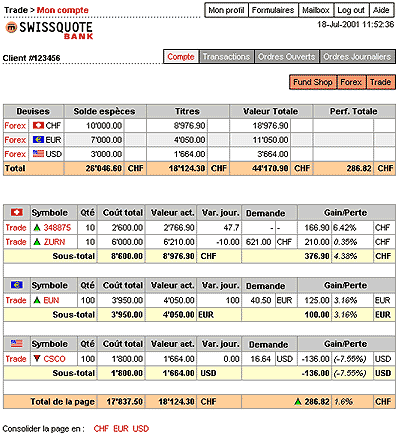This screenshot has height=435, width=399.
Task: Consolidate the page in USD
Action: tap(141, 428)
